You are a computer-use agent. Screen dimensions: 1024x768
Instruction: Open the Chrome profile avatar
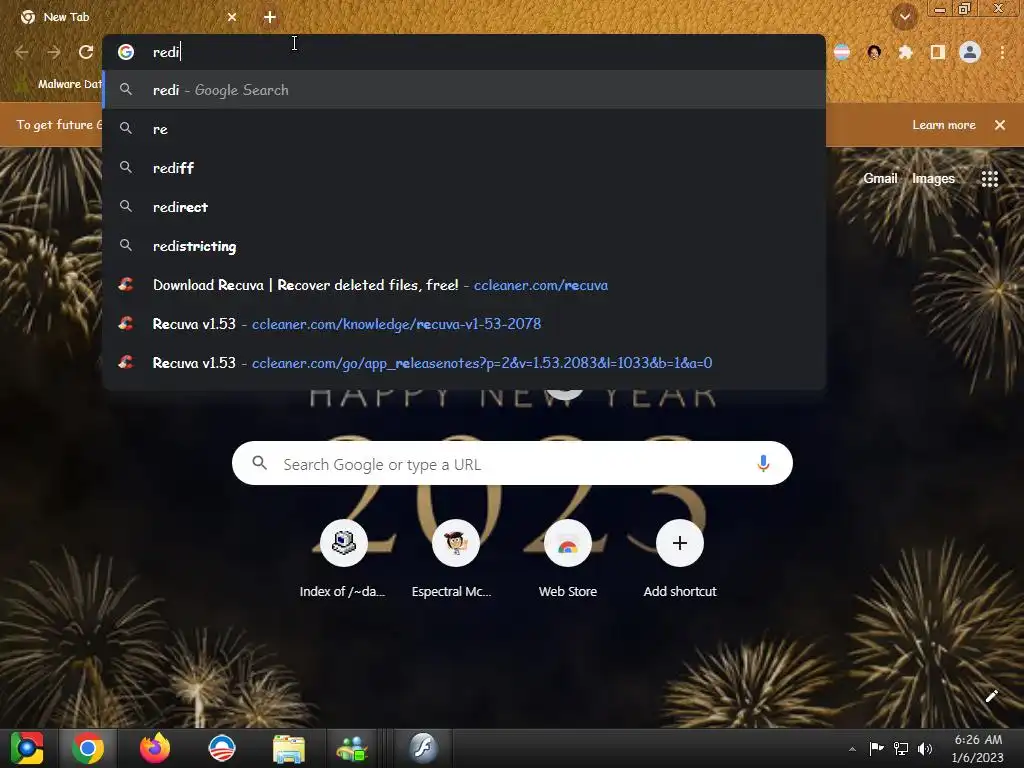click(x=970, y=52)
